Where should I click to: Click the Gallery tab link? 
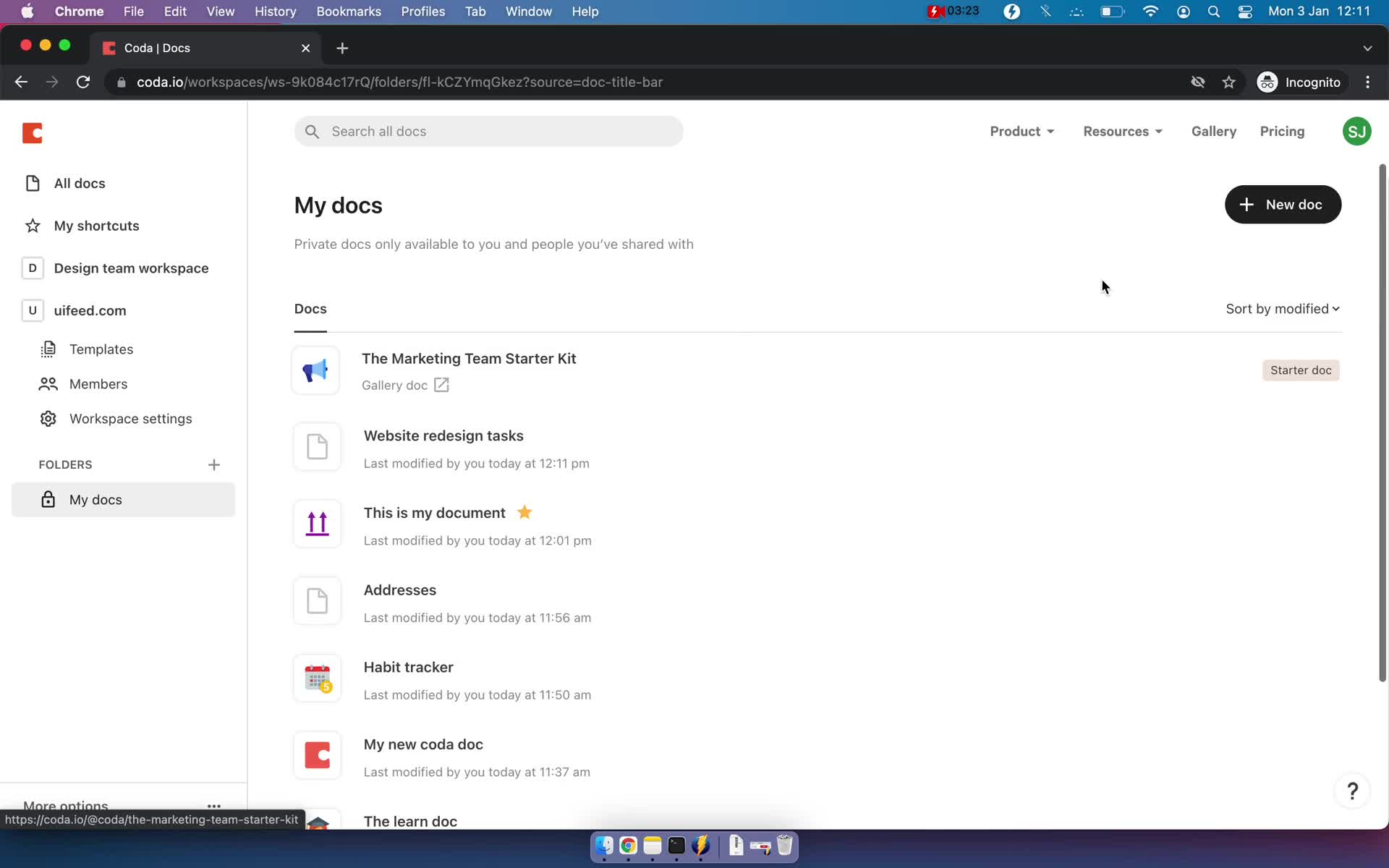click(1213, 131)
